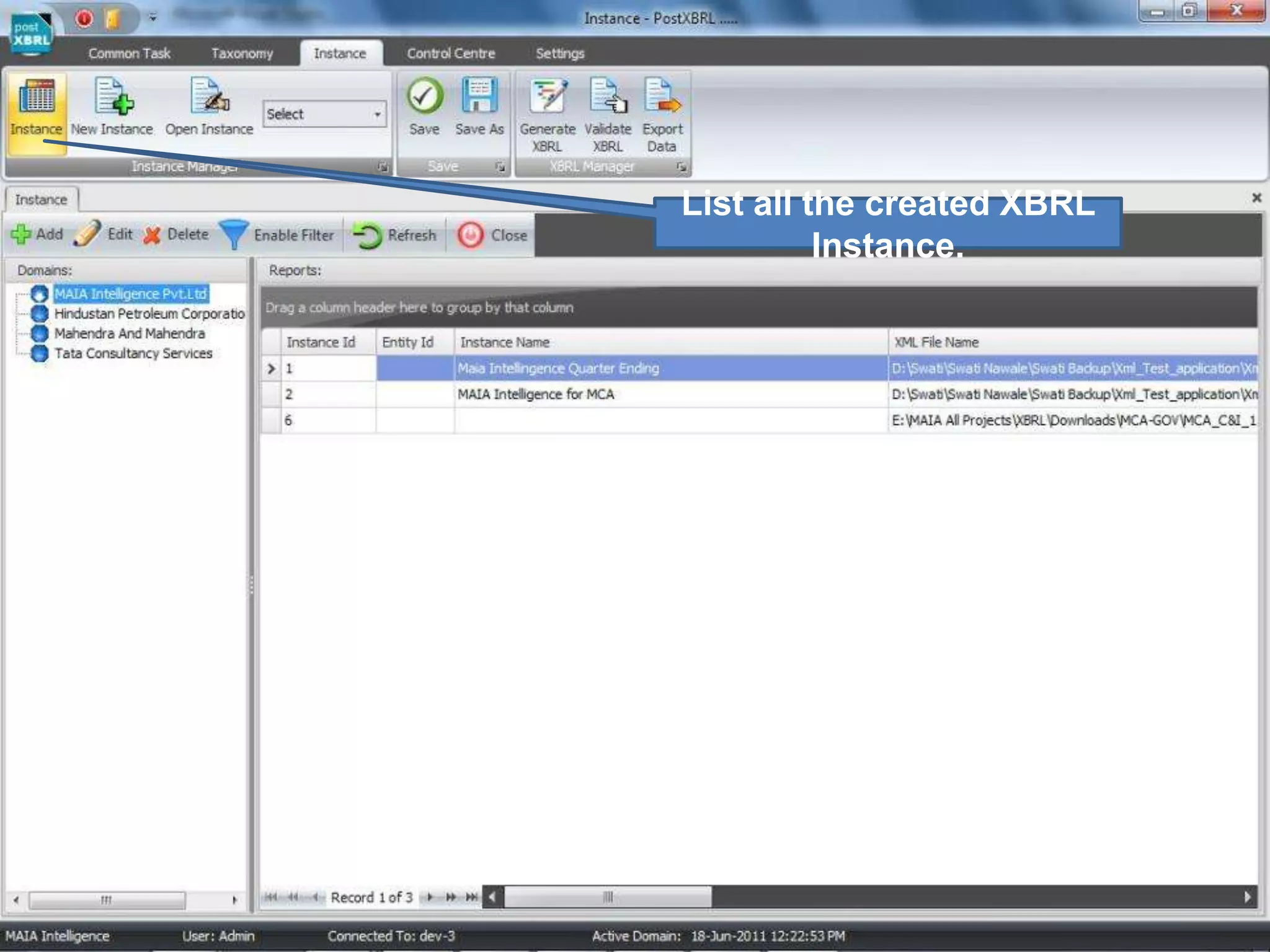Screen dimensions: 1270x952
Task: Click Reports scrollbar right arrow
Action: pos(1248,897)
